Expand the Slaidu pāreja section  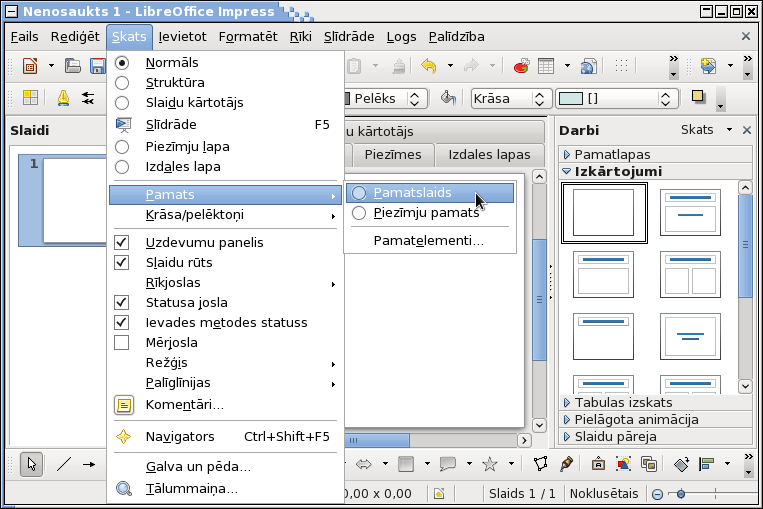pos(655,436)
